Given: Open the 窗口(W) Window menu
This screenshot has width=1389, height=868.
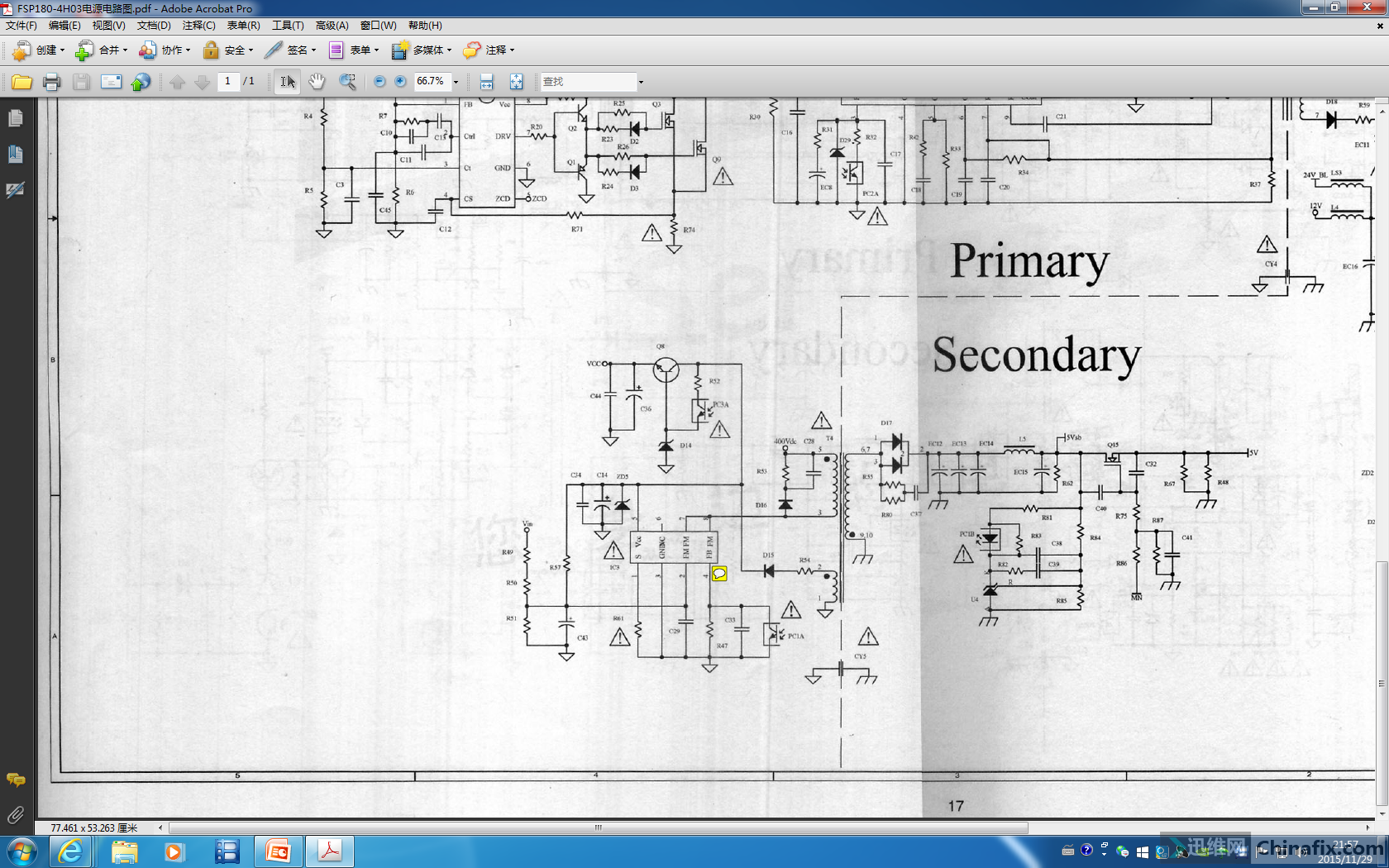Looking at the screenshot, I should tap(378, 26).
